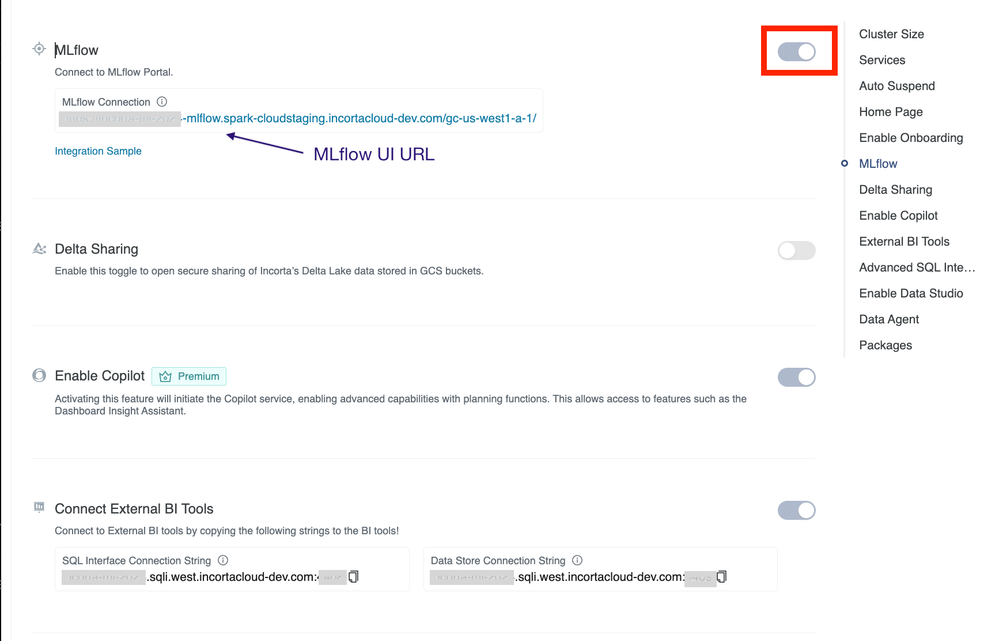Click the Enable Copilot section icon
999x641 pixels.
[39, 376]
